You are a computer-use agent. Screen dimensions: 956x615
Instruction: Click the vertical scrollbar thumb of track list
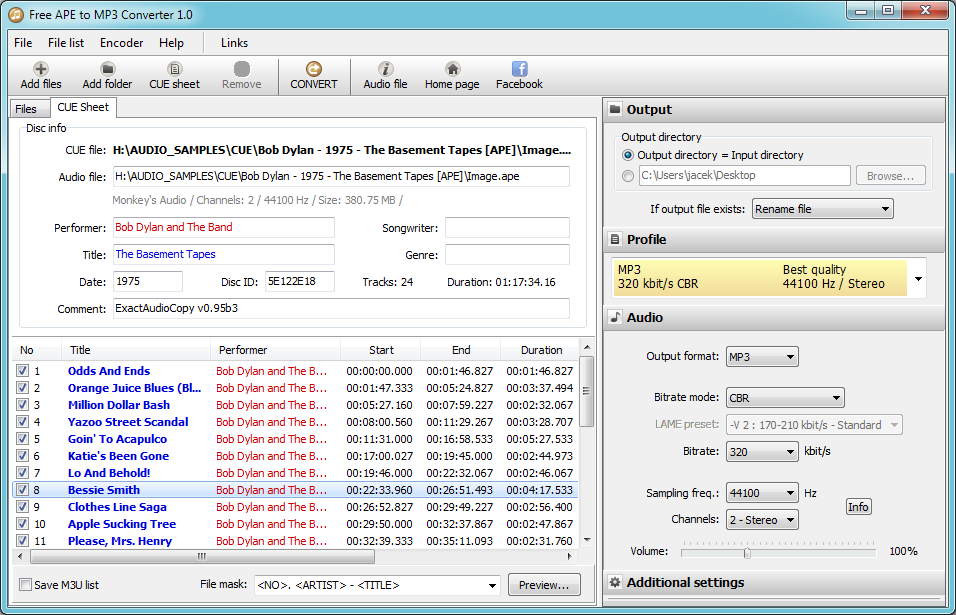click(x=587, y=391)
